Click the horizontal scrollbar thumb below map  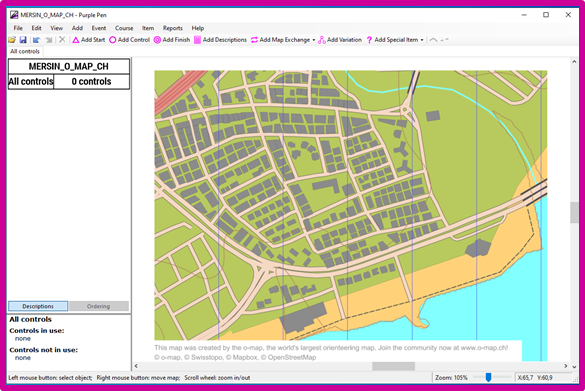pyautogui.click(x=393, y=366)
